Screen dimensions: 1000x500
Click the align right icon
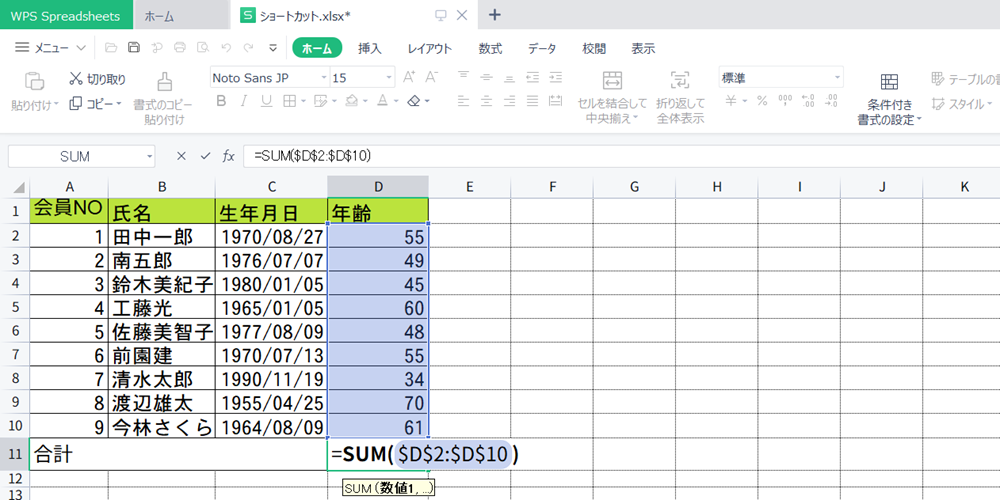click(x=510, y=101)
